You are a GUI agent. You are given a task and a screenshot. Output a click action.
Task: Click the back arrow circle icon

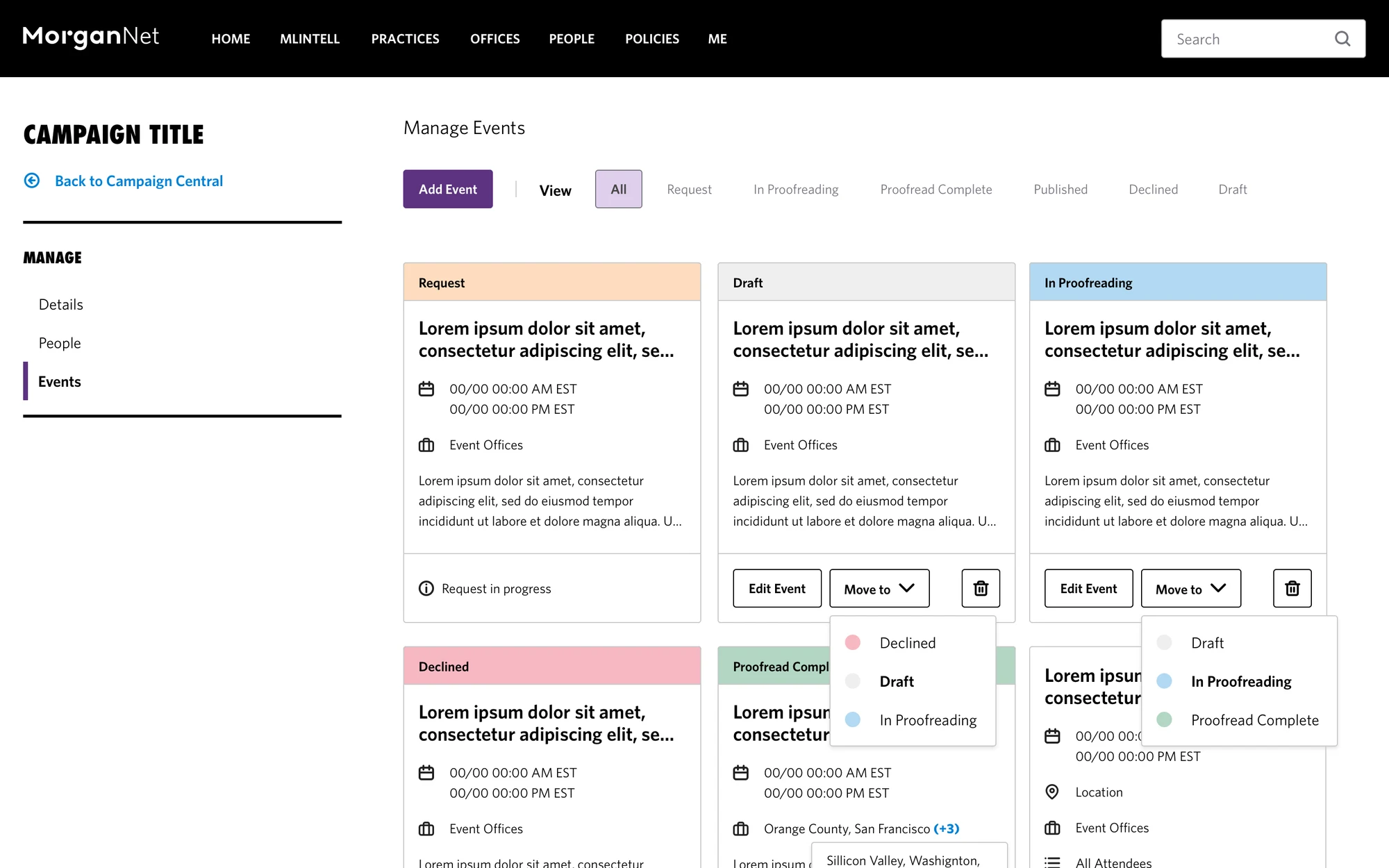32,181
